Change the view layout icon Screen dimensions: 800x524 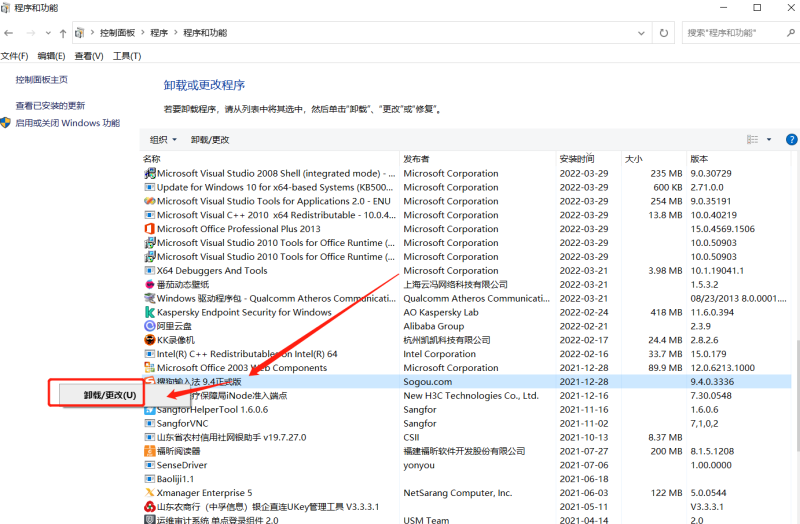[753, 140]
